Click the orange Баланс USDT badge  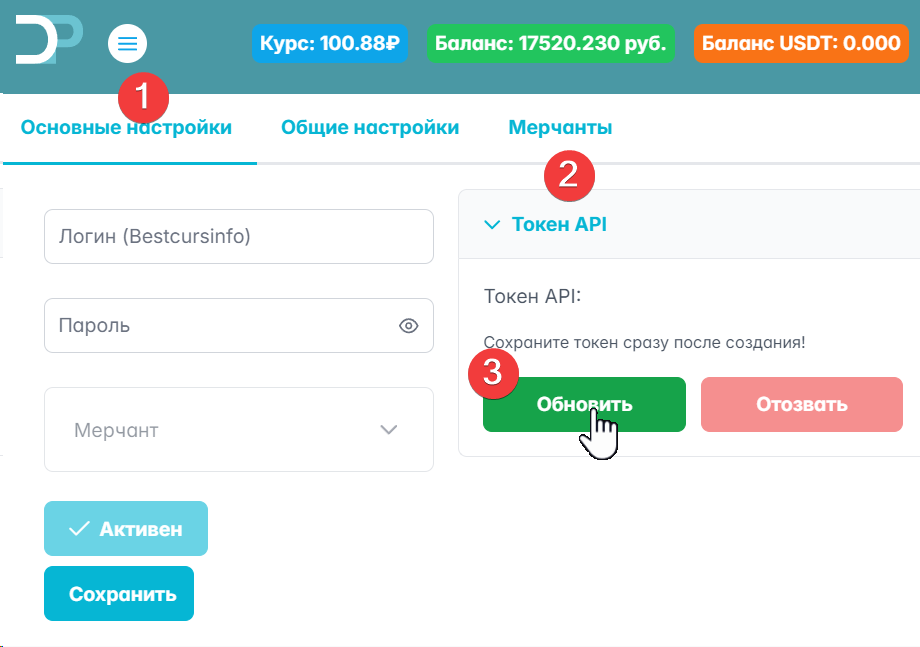coord(800,44)
